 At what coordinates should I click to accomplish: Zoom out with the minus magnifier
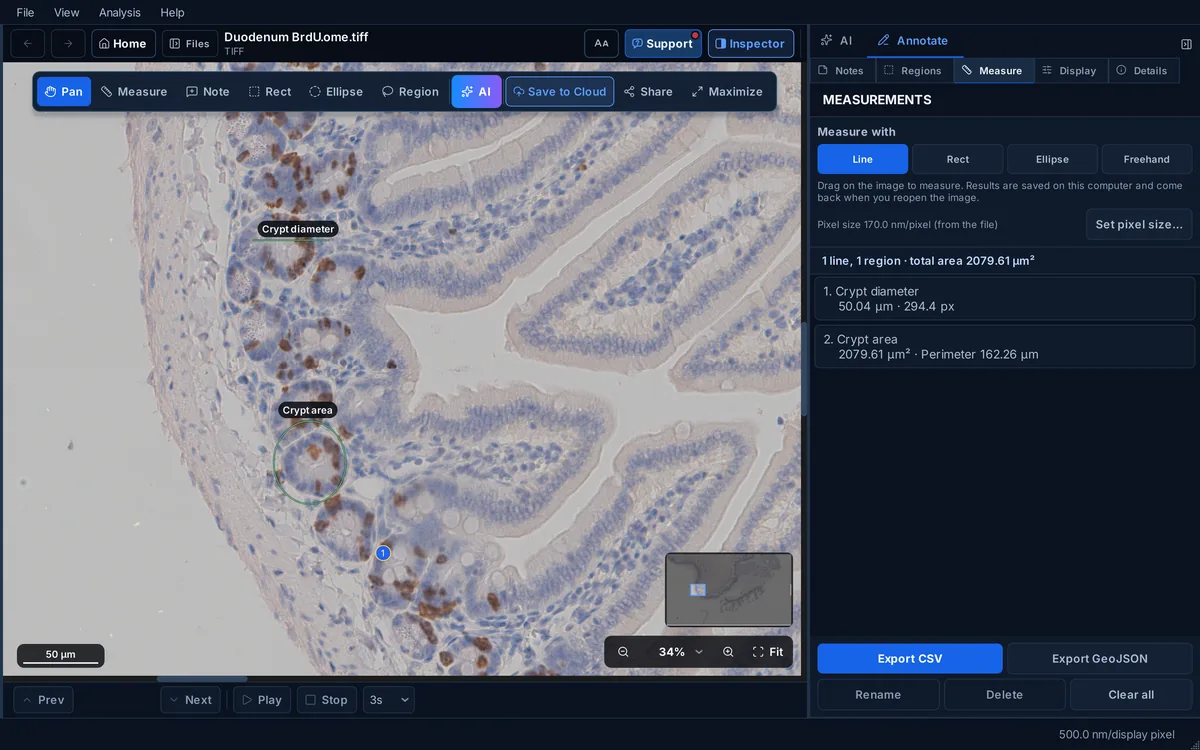click(623, 652)
